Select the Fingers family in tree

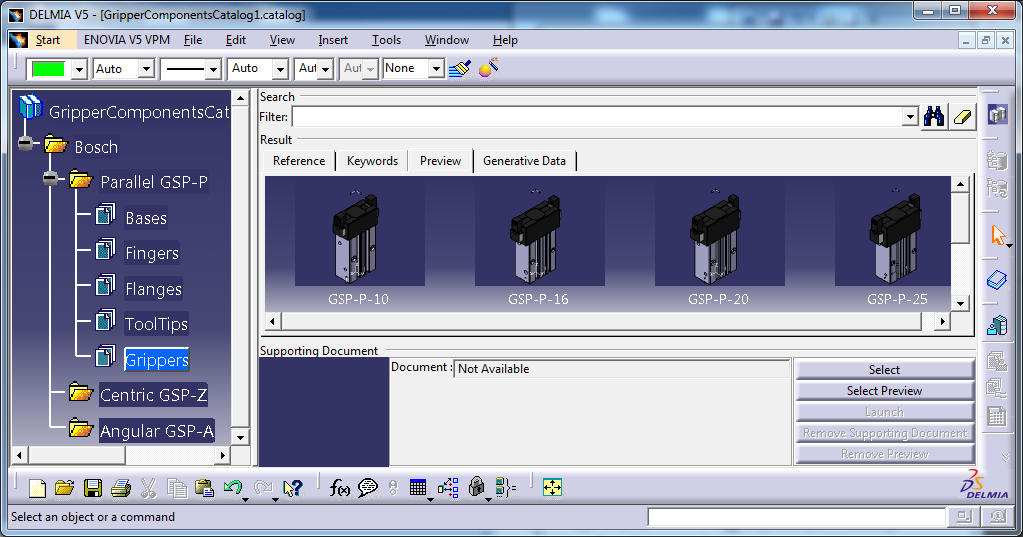coord(152,253)
